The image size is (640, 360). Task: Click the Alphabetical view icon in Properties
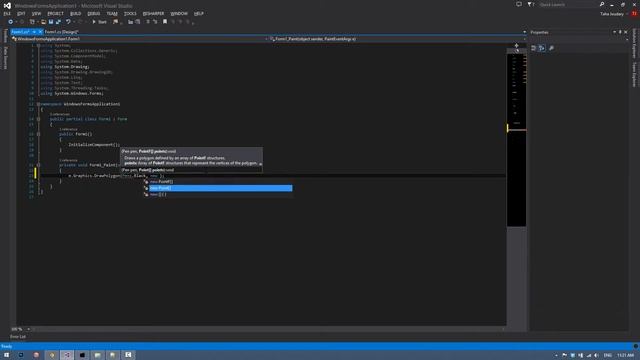coord(542,48)
